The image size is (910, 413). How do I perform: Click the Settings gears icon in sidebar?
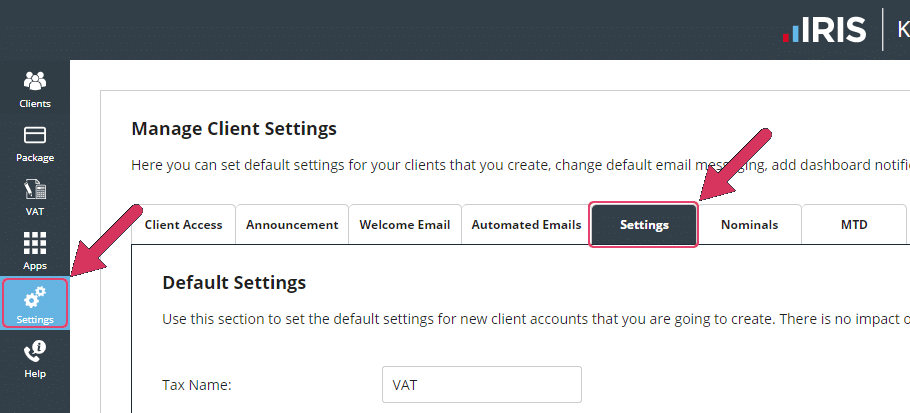point(35,297)
